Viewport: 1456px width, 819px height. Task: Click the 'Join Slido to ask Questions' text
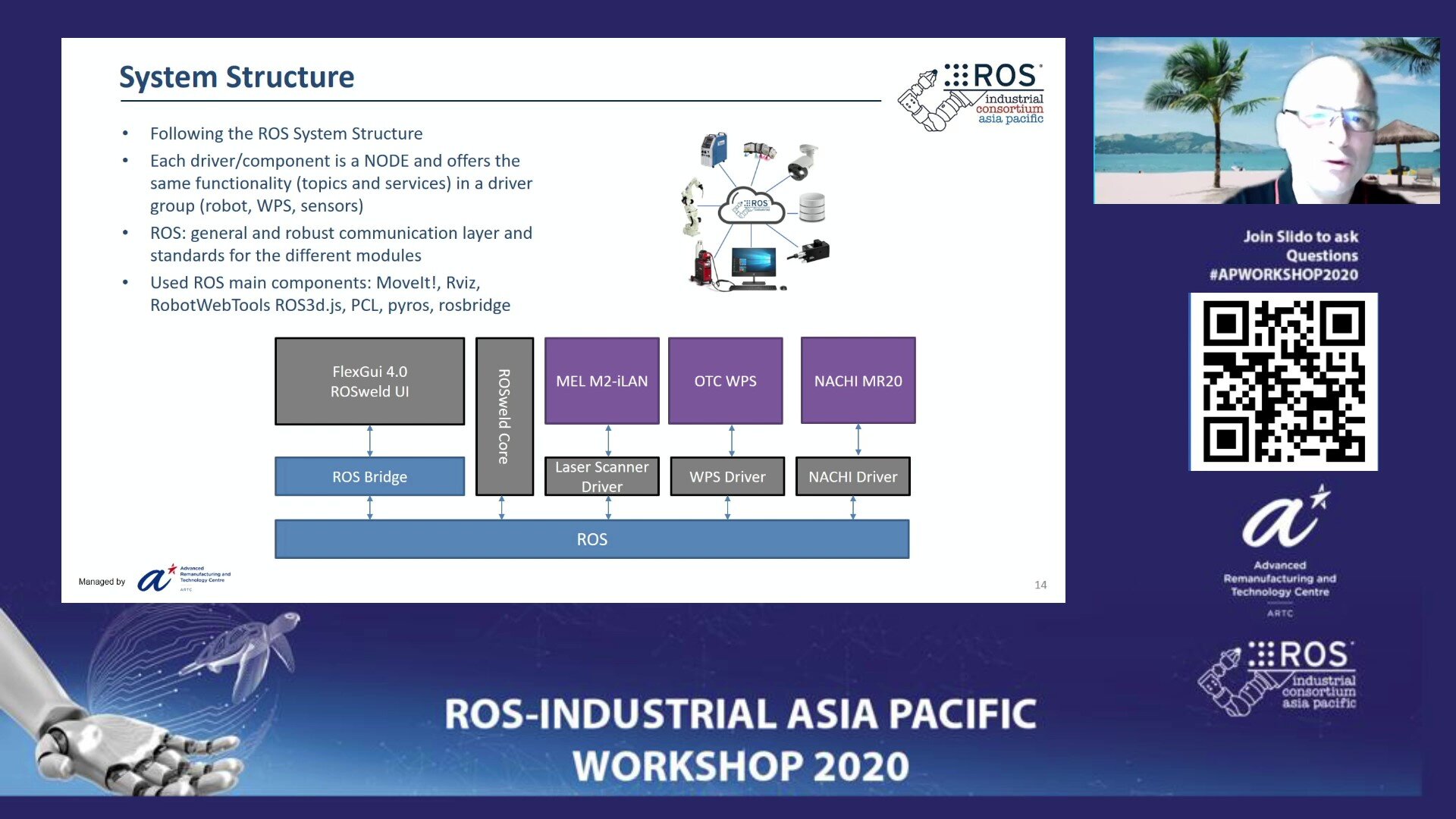coord(1301,246)
